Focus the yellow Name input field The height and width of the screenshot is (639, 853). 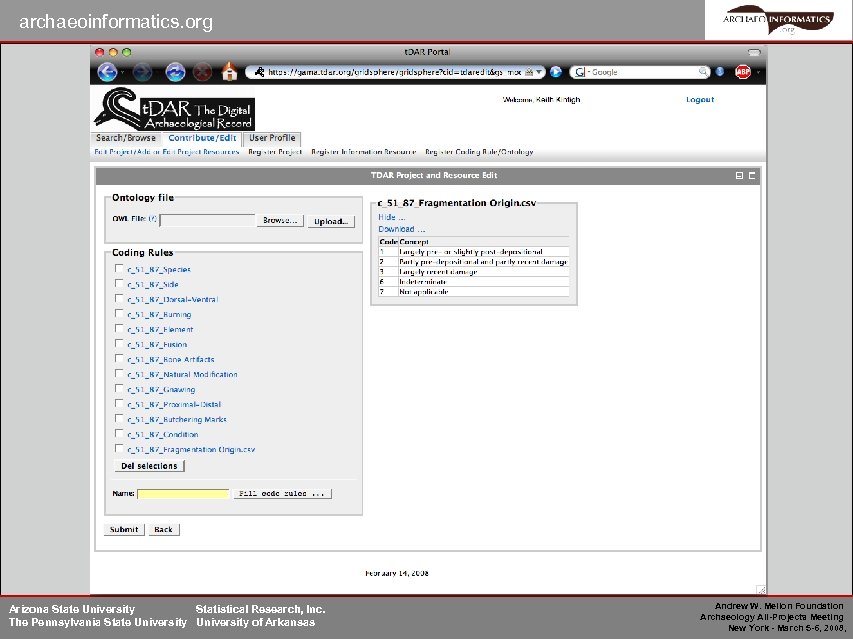[183, 494]
